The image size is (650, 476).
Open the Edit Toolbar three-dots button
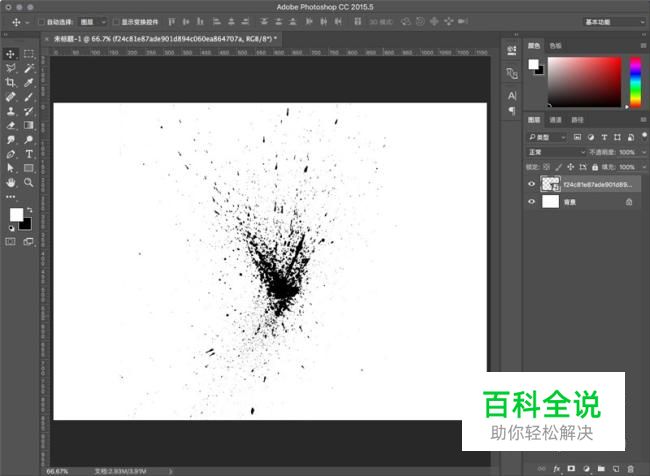(x=10, y=197)
